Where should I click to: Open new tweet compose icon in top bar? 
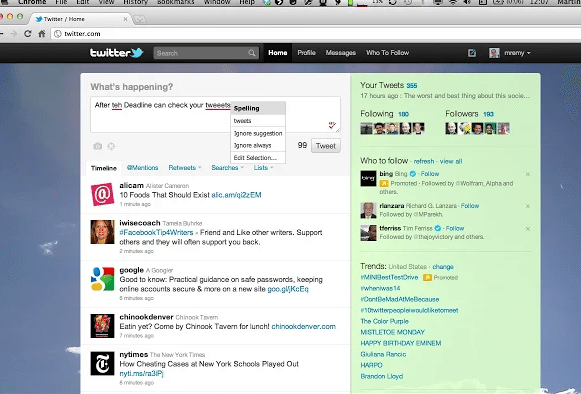point(472,53)
